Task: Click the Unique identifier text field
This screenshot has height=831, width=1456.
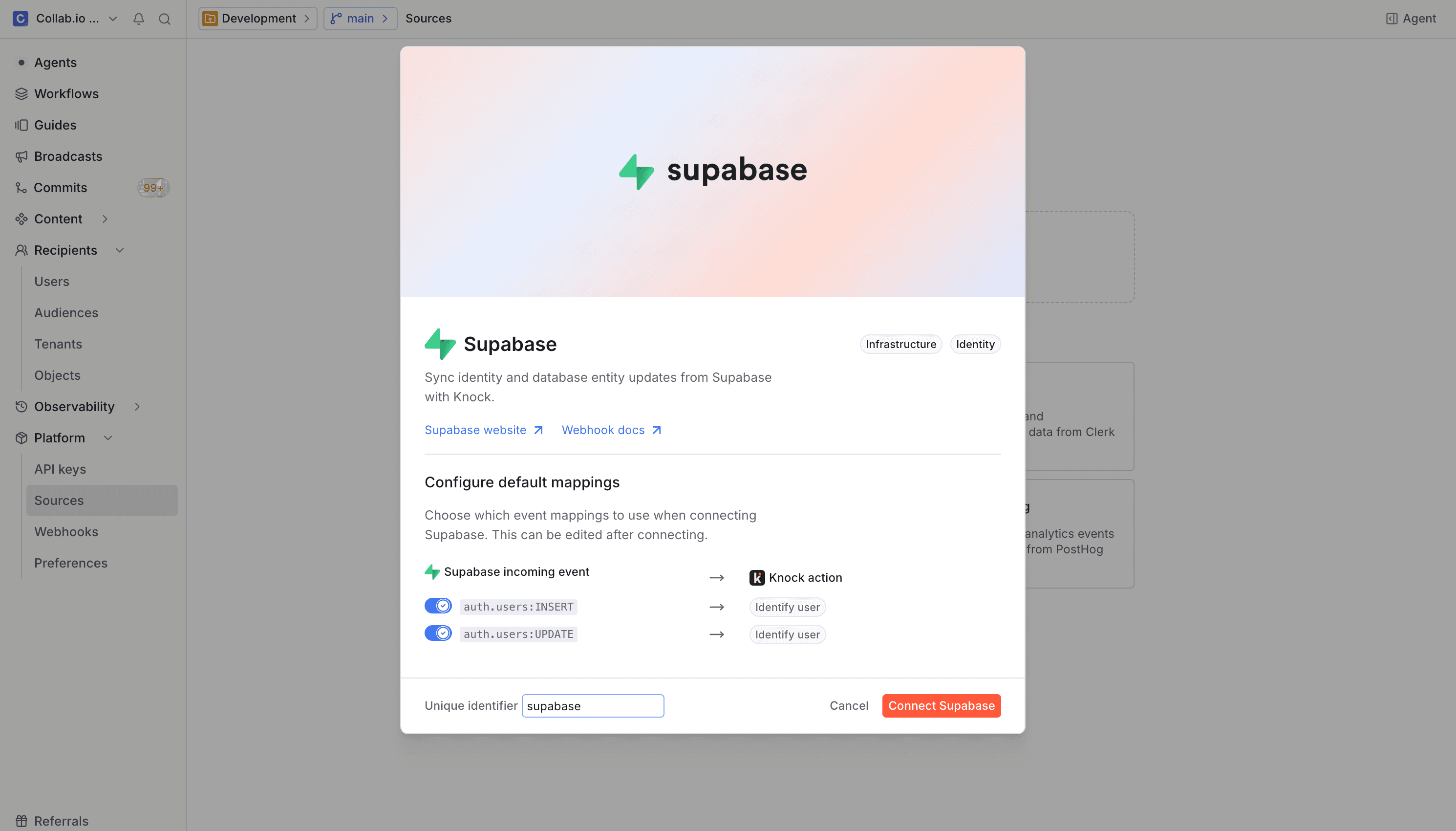Action: pos(593,705)
